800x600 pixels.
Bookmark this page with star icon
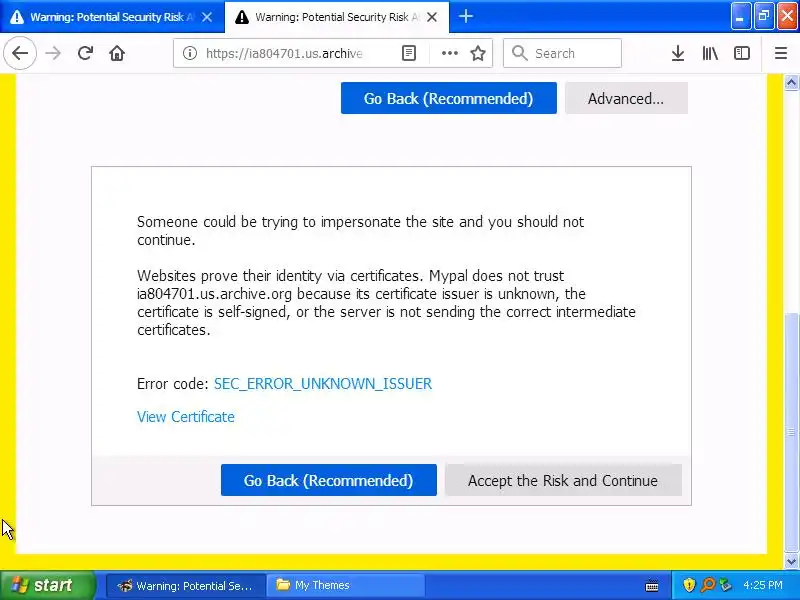click(x=478, y=53)
